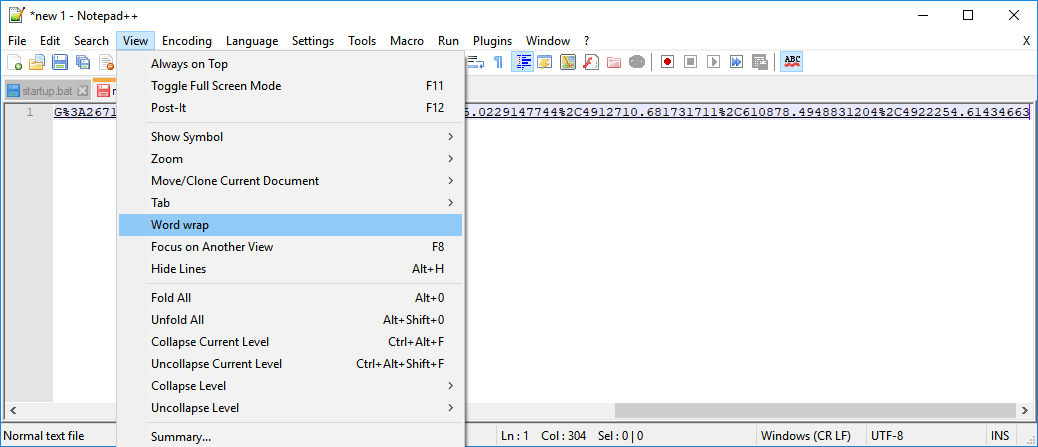The image size is (1038, 447).
Task: Toggle the ABC spell check icon
Action: tap(792, 62)
